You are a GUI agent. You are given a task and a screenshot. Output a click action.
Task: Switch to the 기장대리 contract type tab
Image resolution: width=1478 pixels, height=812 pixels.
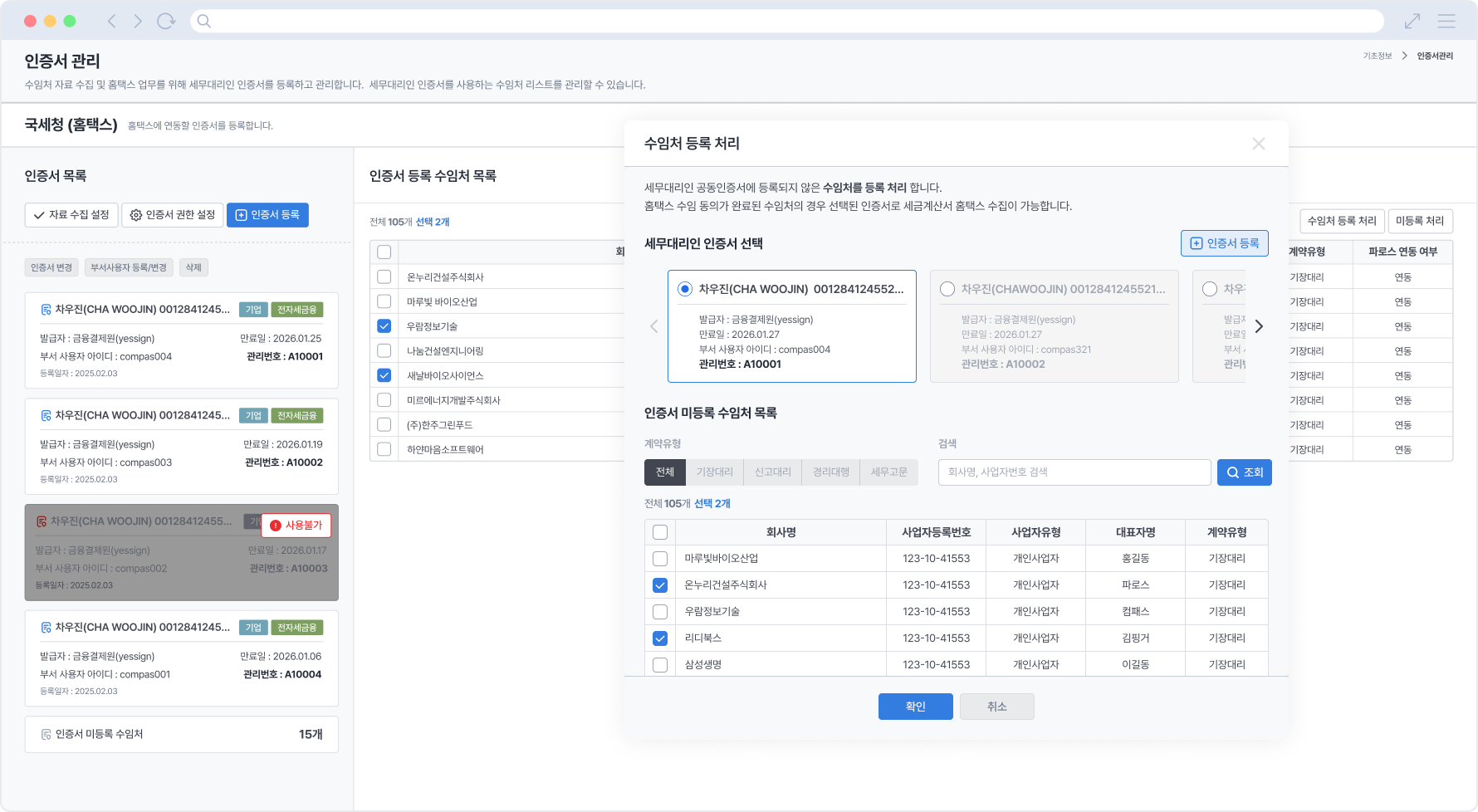pyautogui.click(x=713, y=472)
